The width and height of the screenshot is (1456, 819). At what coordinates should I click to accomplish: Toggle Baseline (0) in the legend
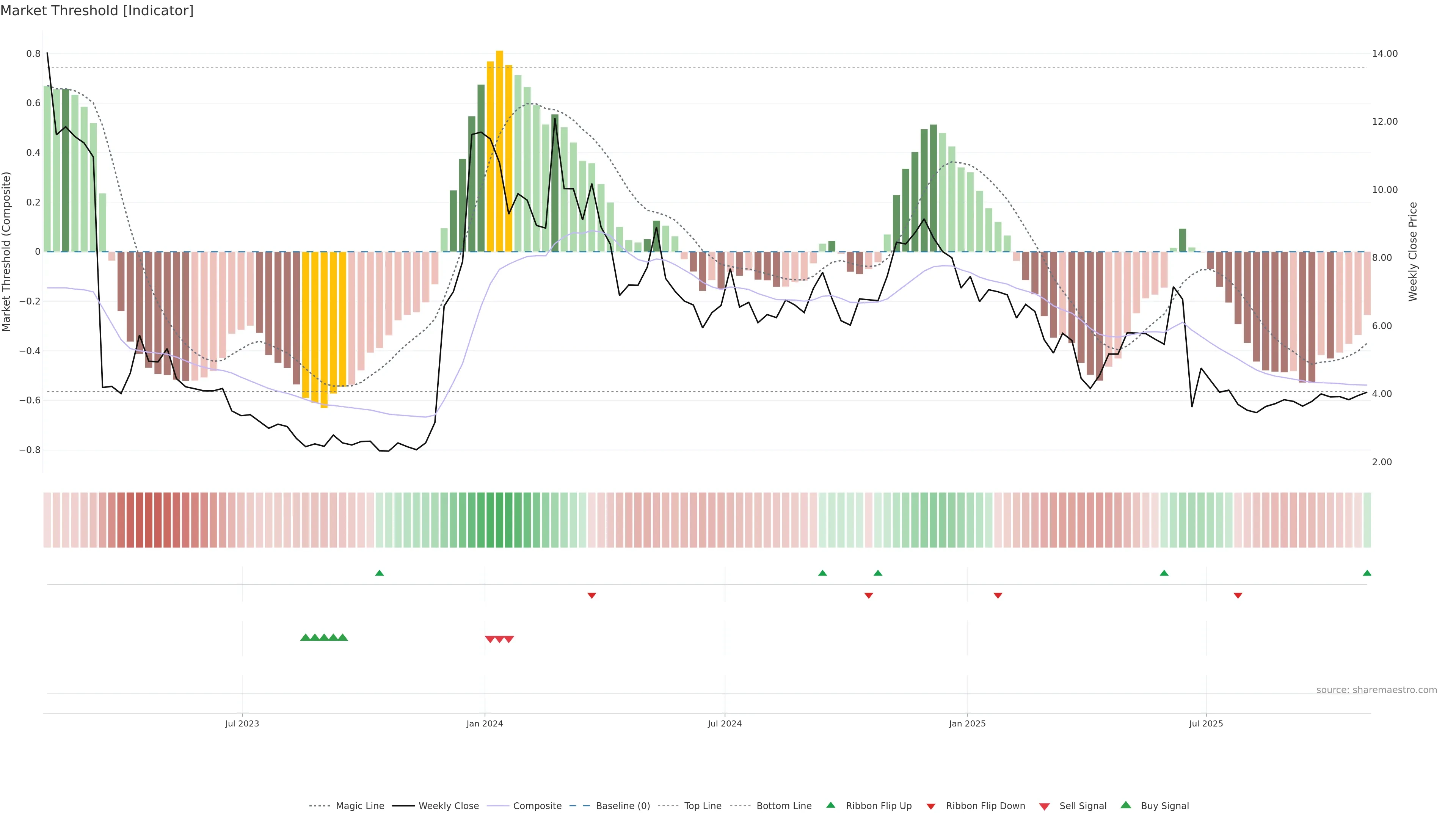click(622, 806)
